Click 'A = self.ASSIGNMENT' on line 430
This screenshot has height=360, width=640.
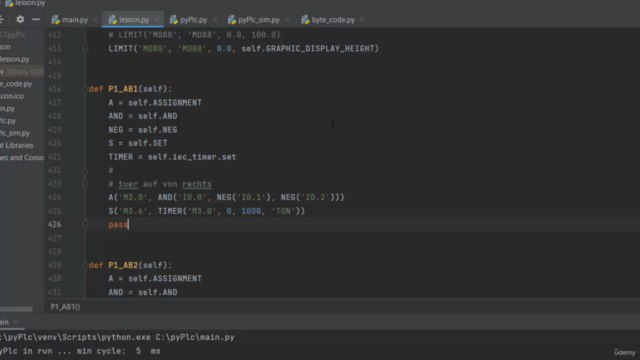pyautogui.click(x=155, y=279)
